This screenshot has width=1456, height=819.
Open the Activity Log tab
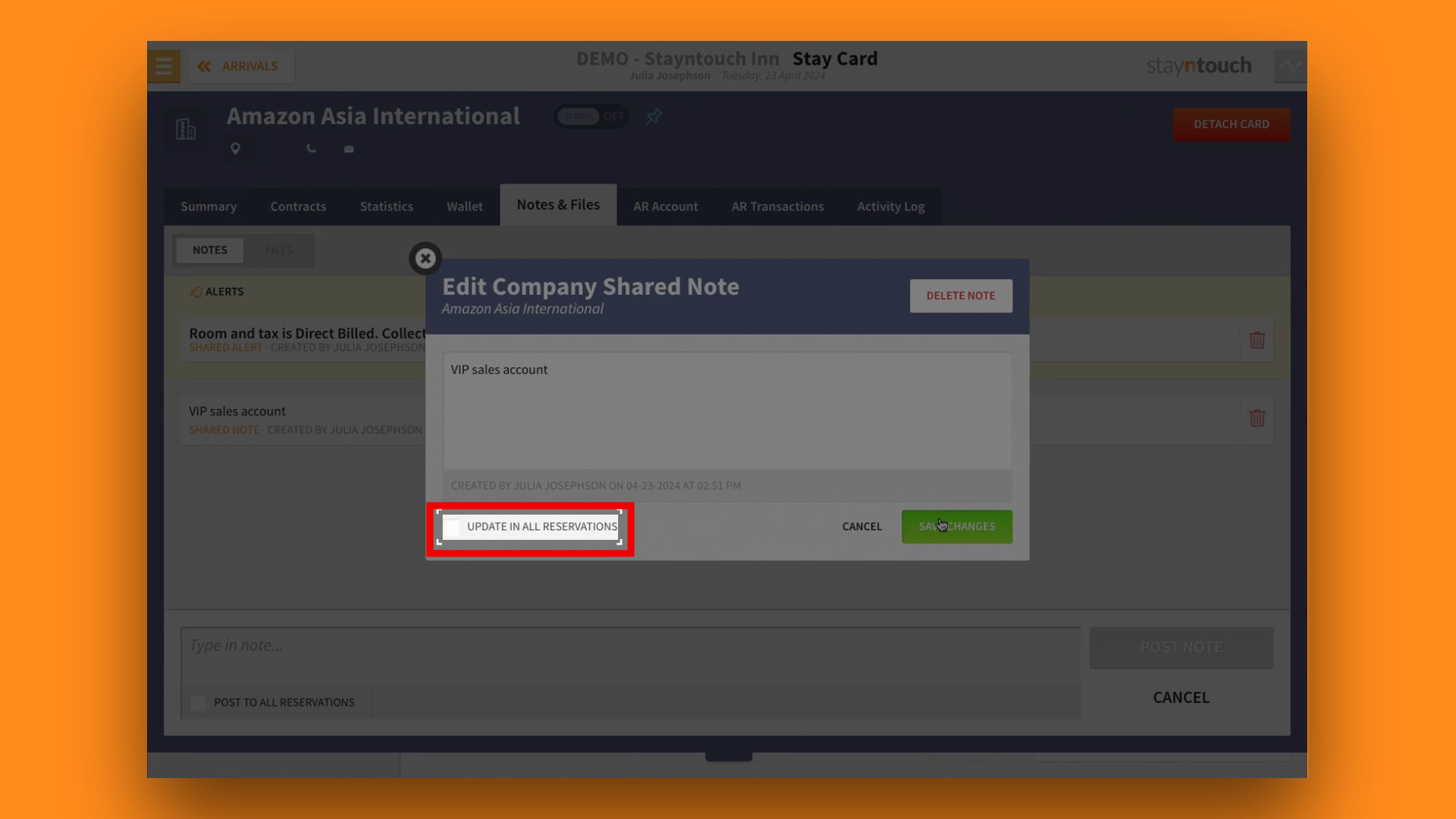890,206
